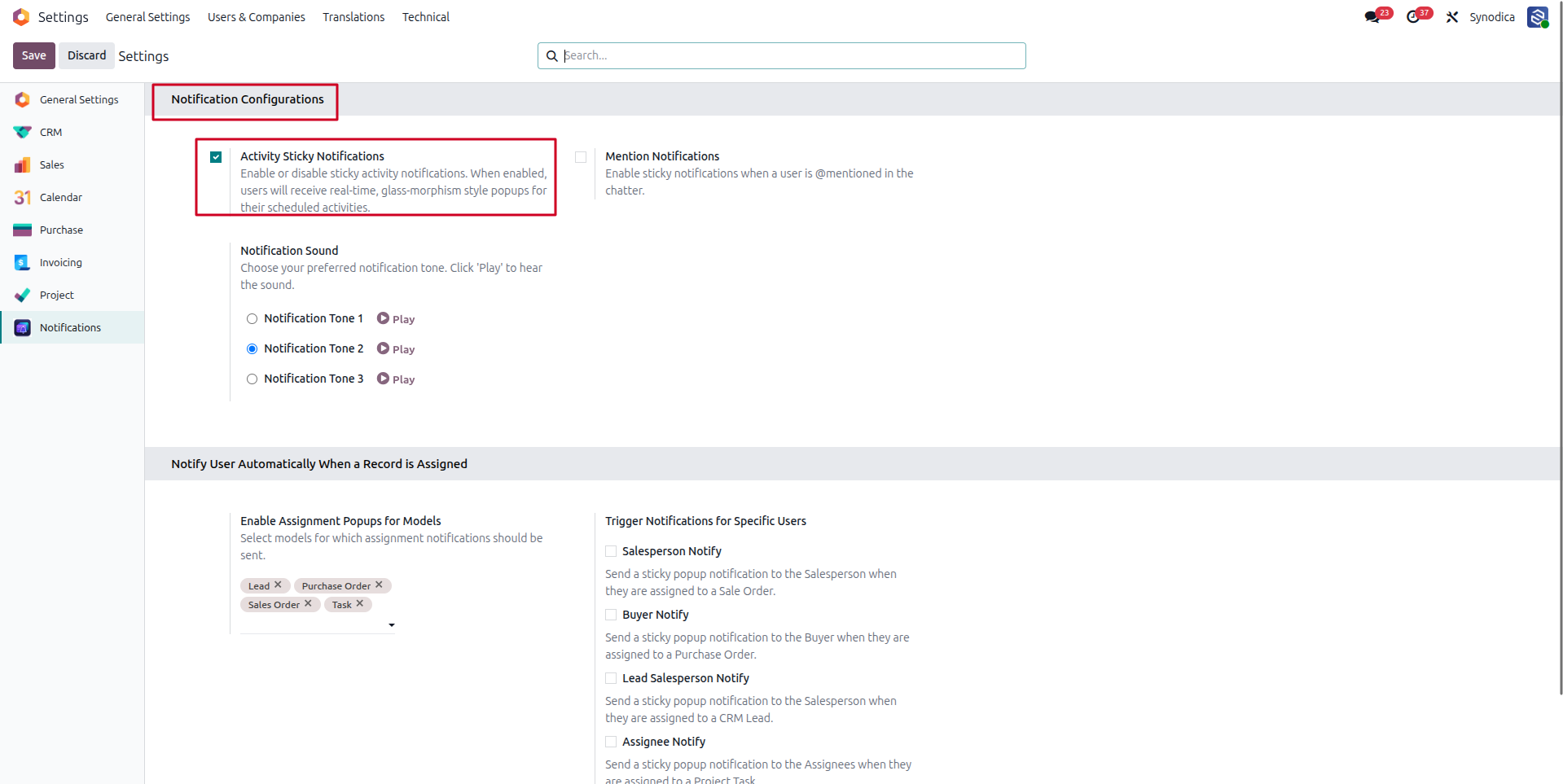The height and width of the screenshot is (784, 1563).
Task: Remove the Lead tag
Action: 278,585
